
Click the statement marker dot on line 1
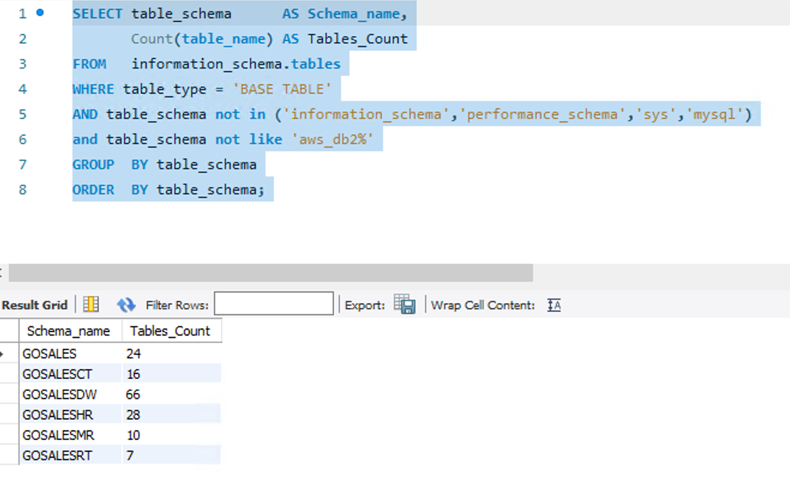coord(40,14)
